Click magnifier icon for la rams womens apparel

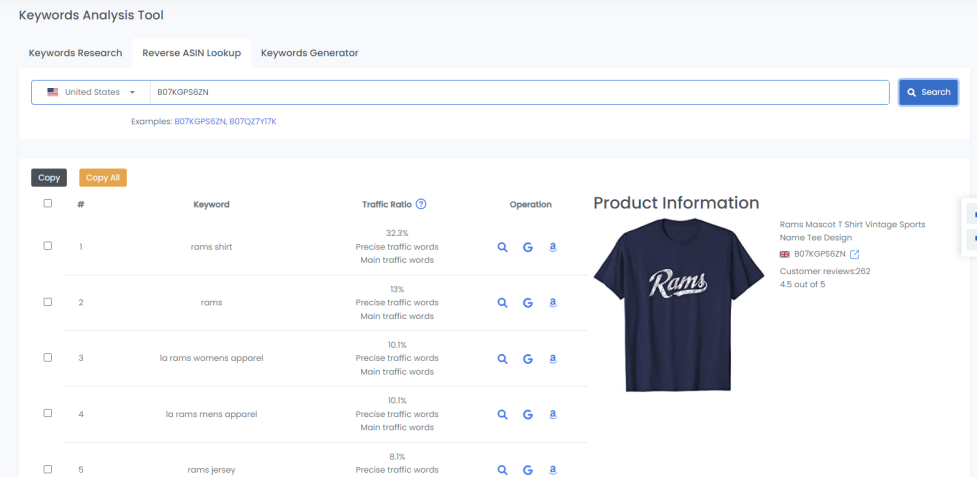(x=502, y=359)
